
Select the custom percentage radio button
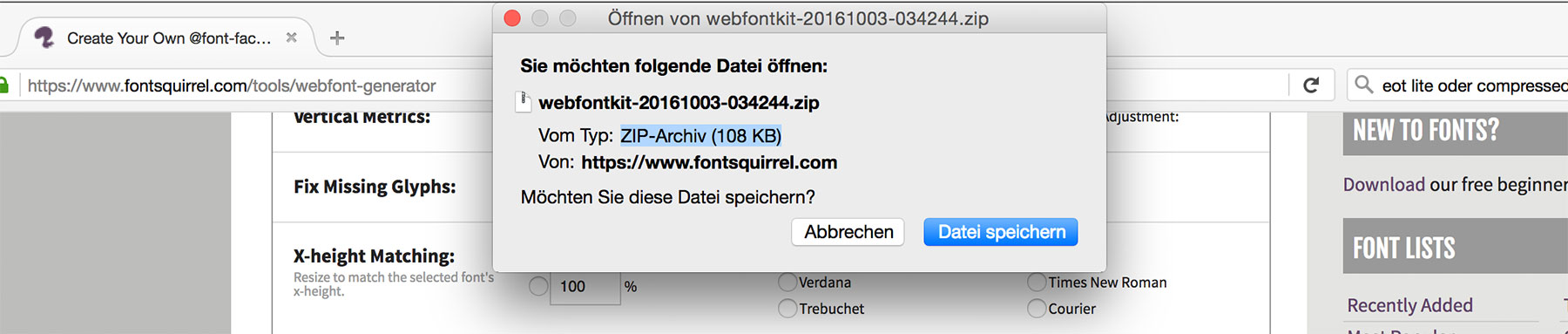click(538, 286)
